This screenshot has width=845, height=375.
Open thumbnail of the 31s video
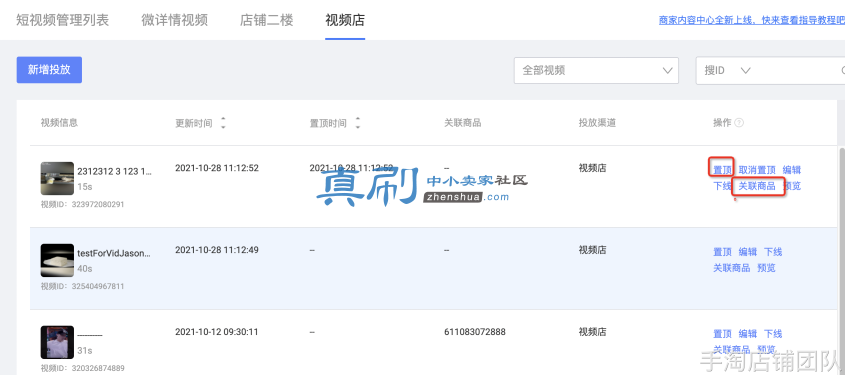tap(57, 342)
